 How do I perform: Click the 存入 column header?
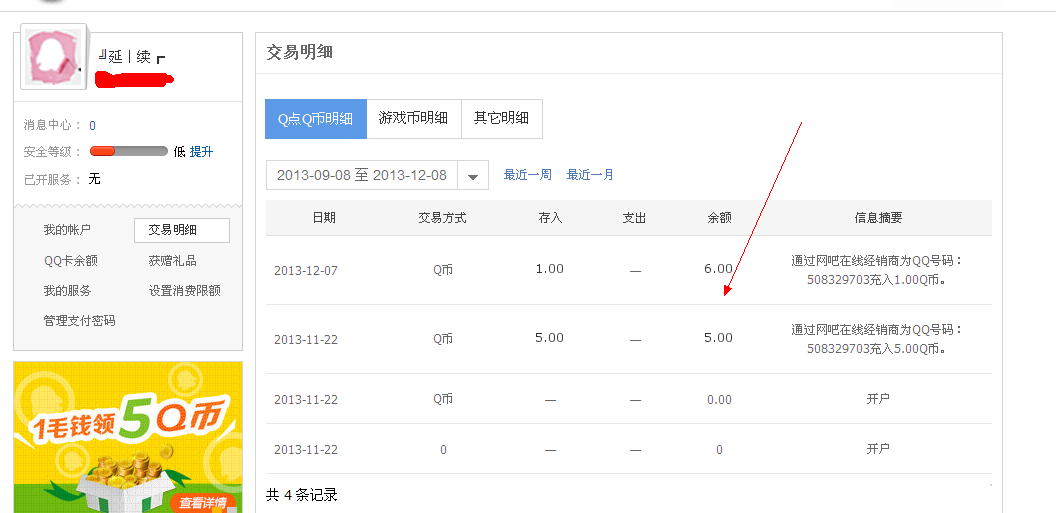[x=550, y=217]
